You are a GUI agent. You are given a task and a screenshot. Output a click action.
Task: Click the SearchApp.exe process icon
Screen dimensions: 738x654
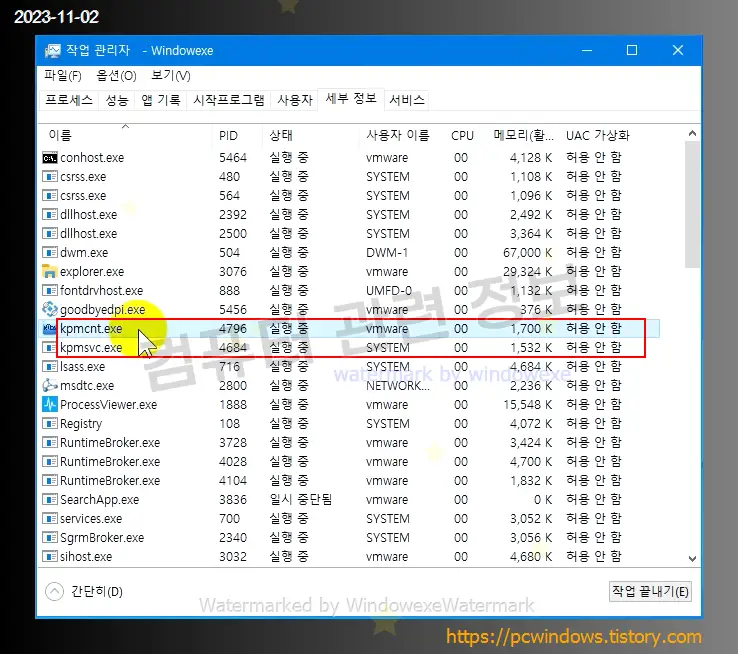pyautogui.click(x=49, y=499)
